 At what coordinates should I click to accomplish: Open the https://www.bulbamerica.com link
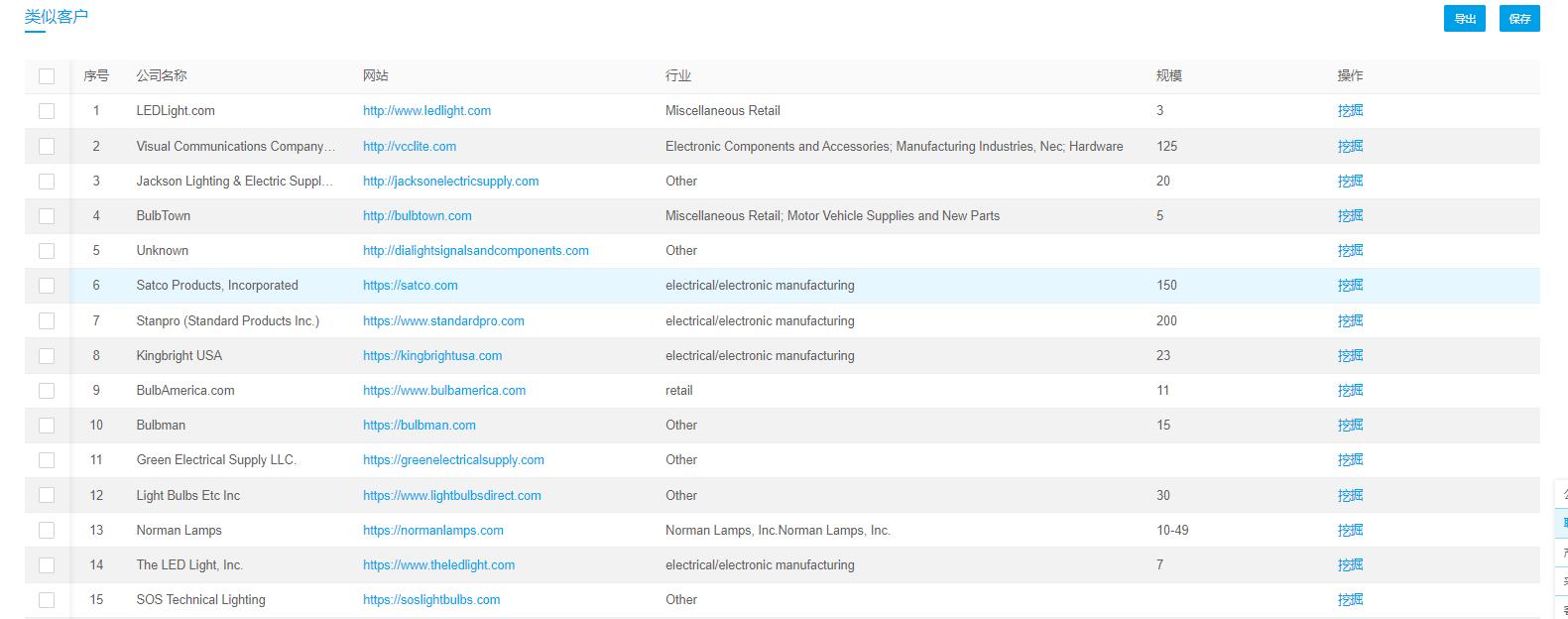[x=443, y=391]
